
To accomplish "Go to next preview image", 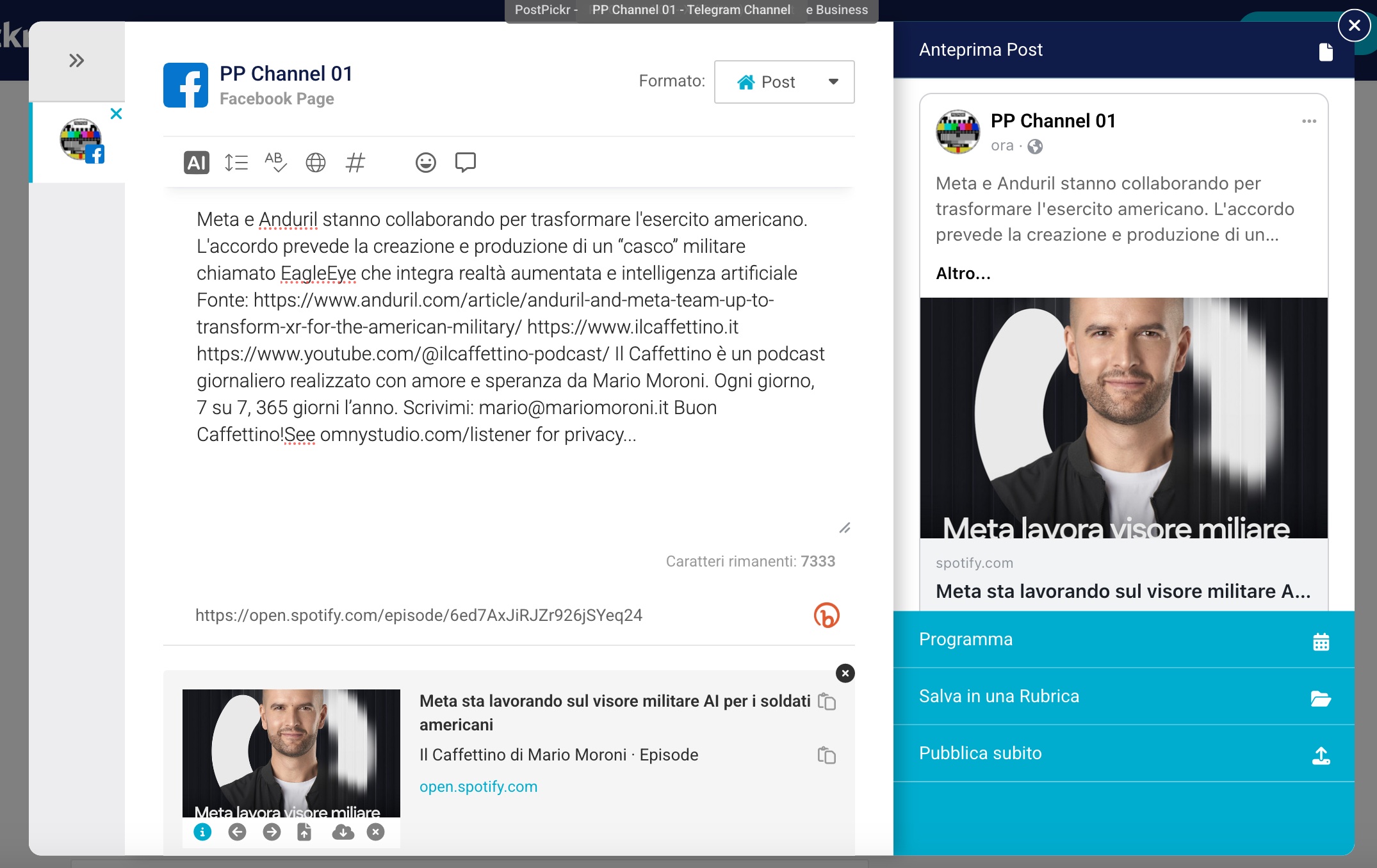I will click(x=272, y=832).
